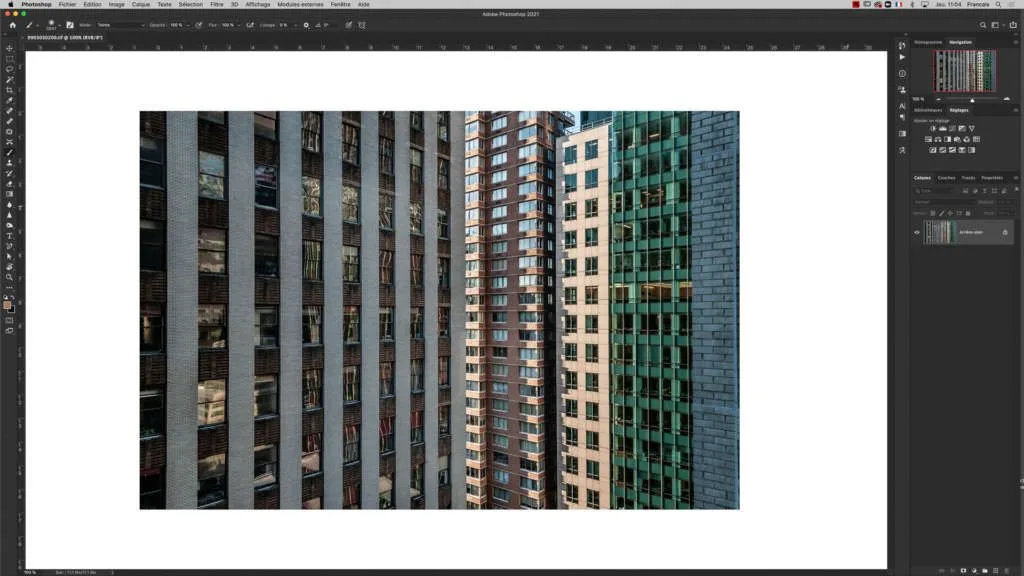Select the Rectangular Marquee tool
This screenshot has height=576, width=1024.
coord(10,59)
